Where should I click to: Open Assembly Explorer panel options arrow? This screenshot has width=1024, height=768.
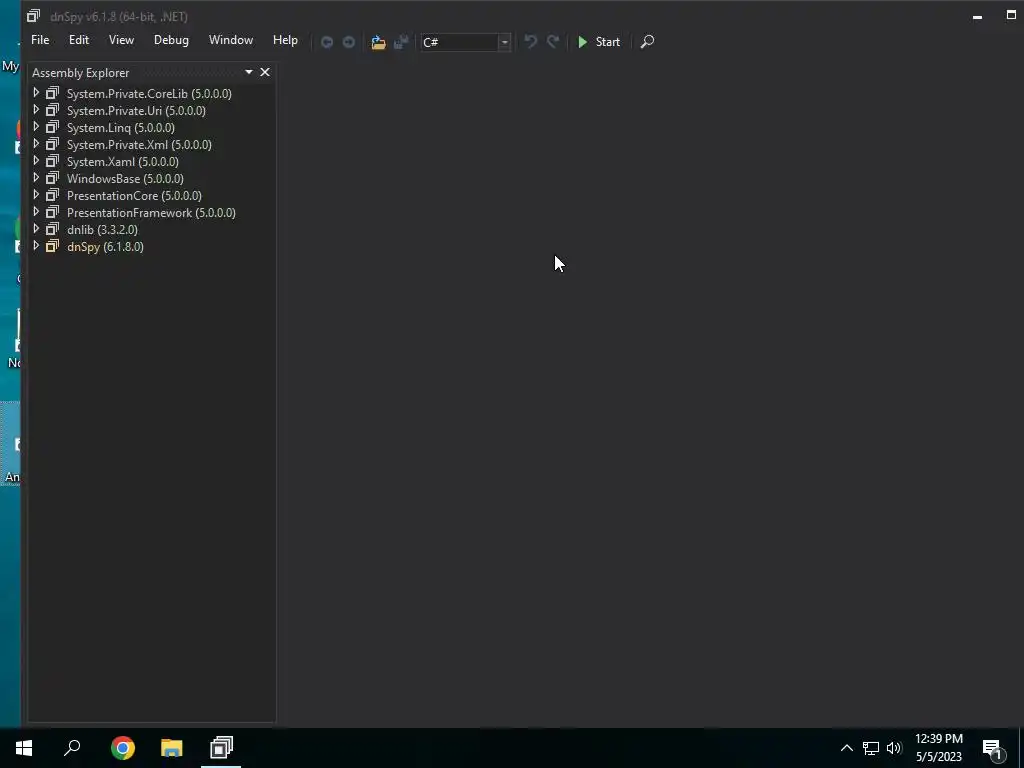coord(249,72)
